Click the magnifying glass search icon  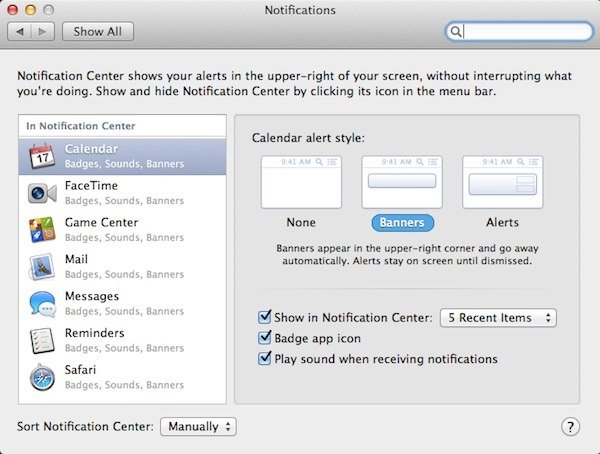click(455, 31)
